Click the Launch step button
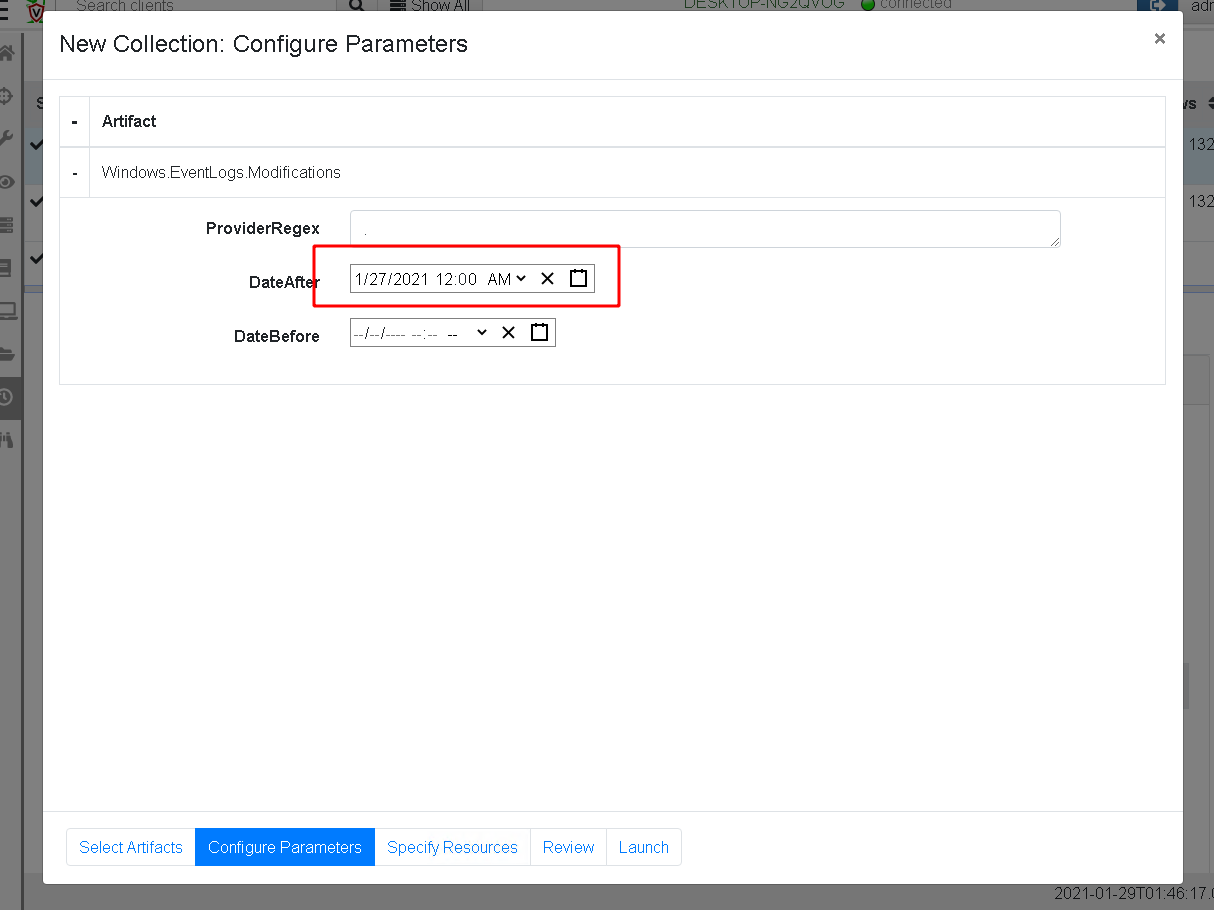This screenshot has width=1214, height=910. point(643,847)
